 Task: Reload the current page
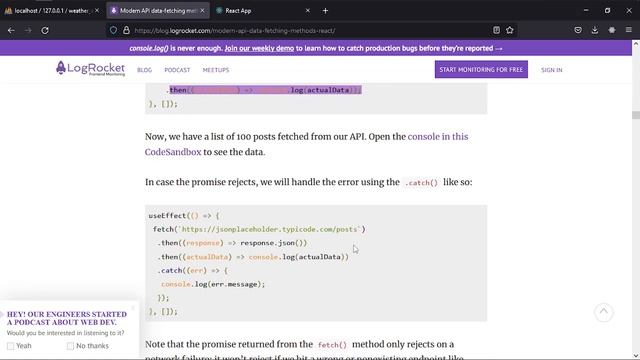[x=45, y=30]
